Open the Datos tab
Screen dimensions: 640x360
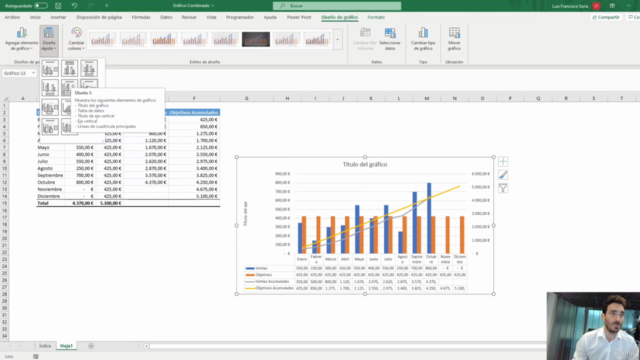pyautogui.click(x=166, y=17)
